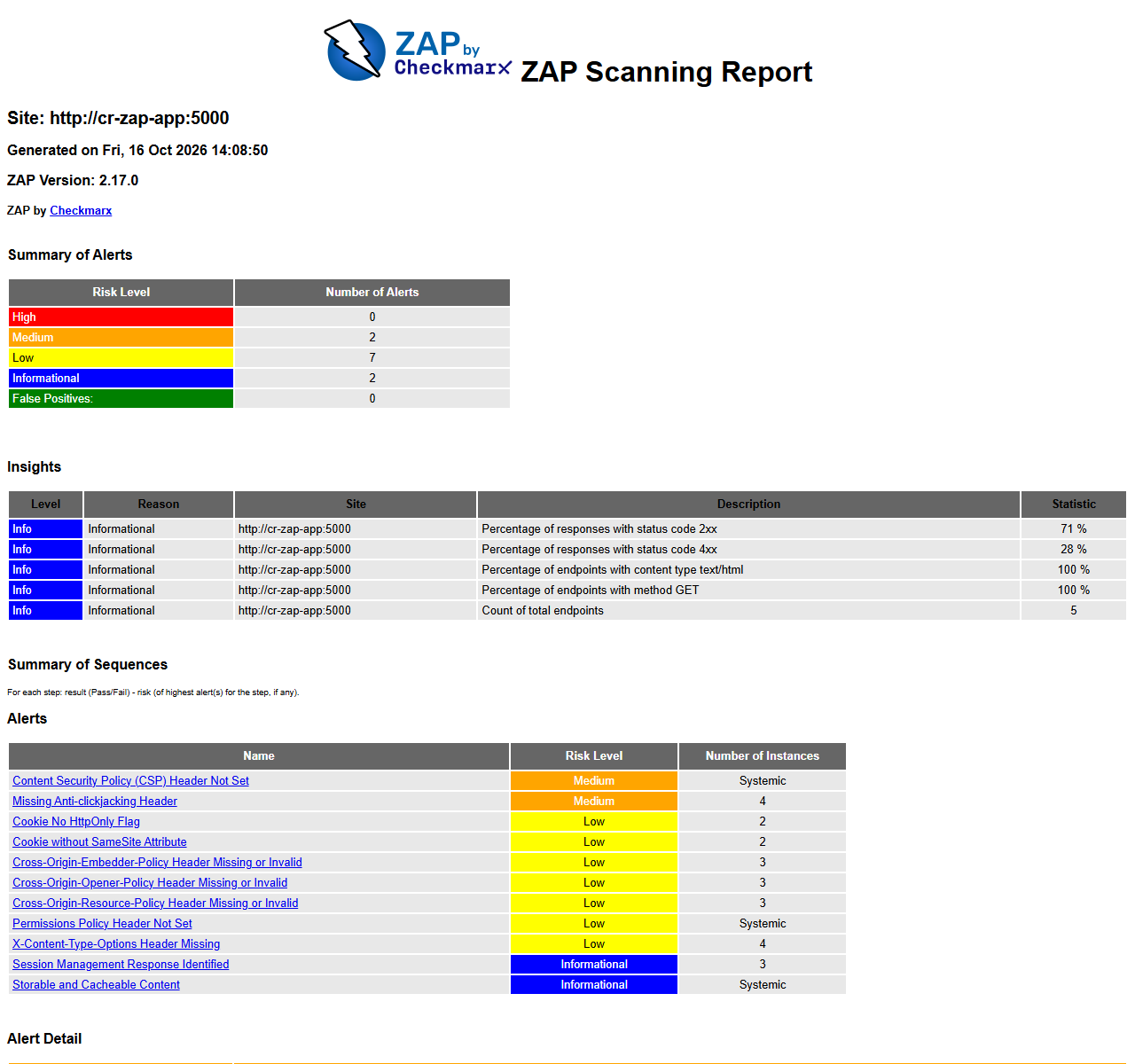Click Systemic value in Permissions Policy row
The height and width of the screenshot is (1064, 1135).
pyautogui.click(x=763, y=923)
